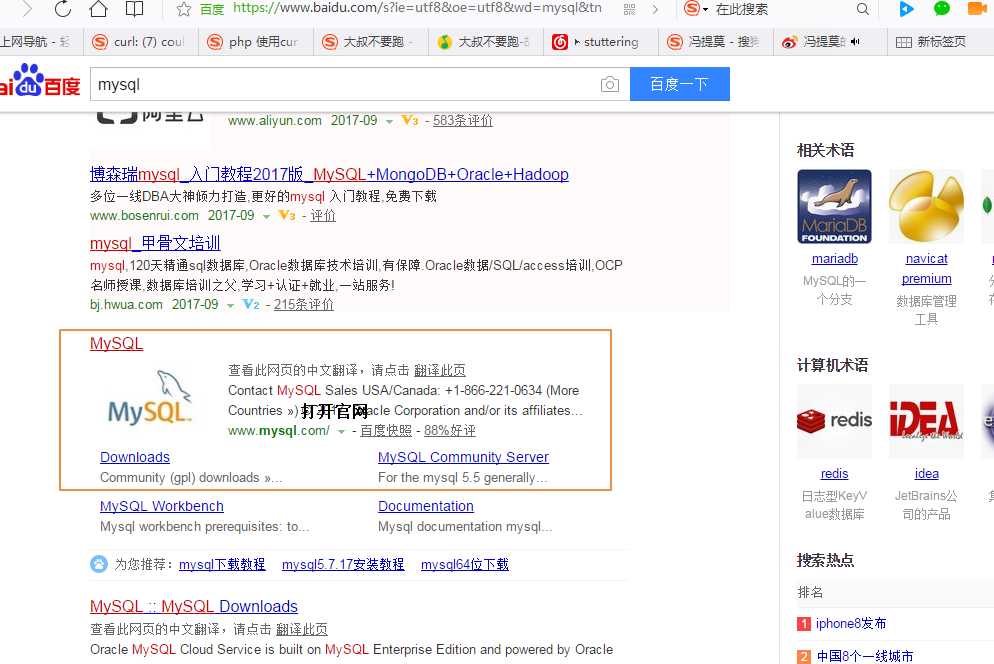The height and width of the screenshot is (664, 994).
Task: Open the browser home page icon
Action: (x=100, y=10)
